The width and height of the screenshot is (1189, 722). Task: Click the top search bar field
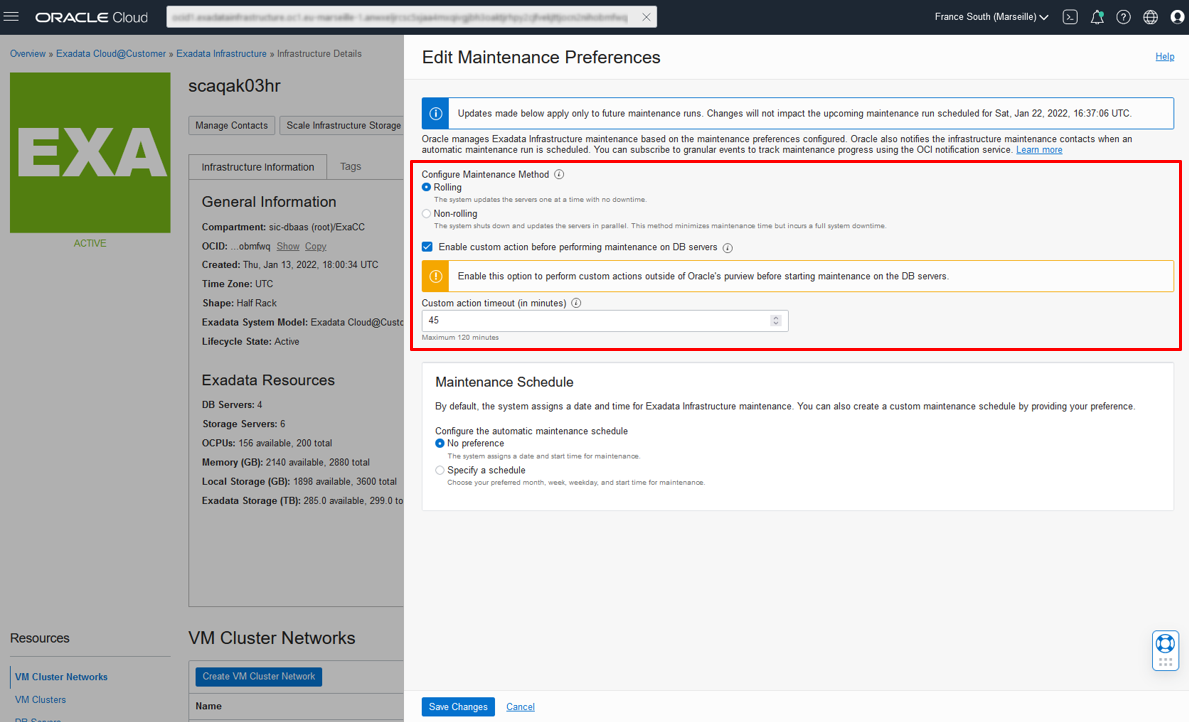pyautogui.click(x=411, y=17)
